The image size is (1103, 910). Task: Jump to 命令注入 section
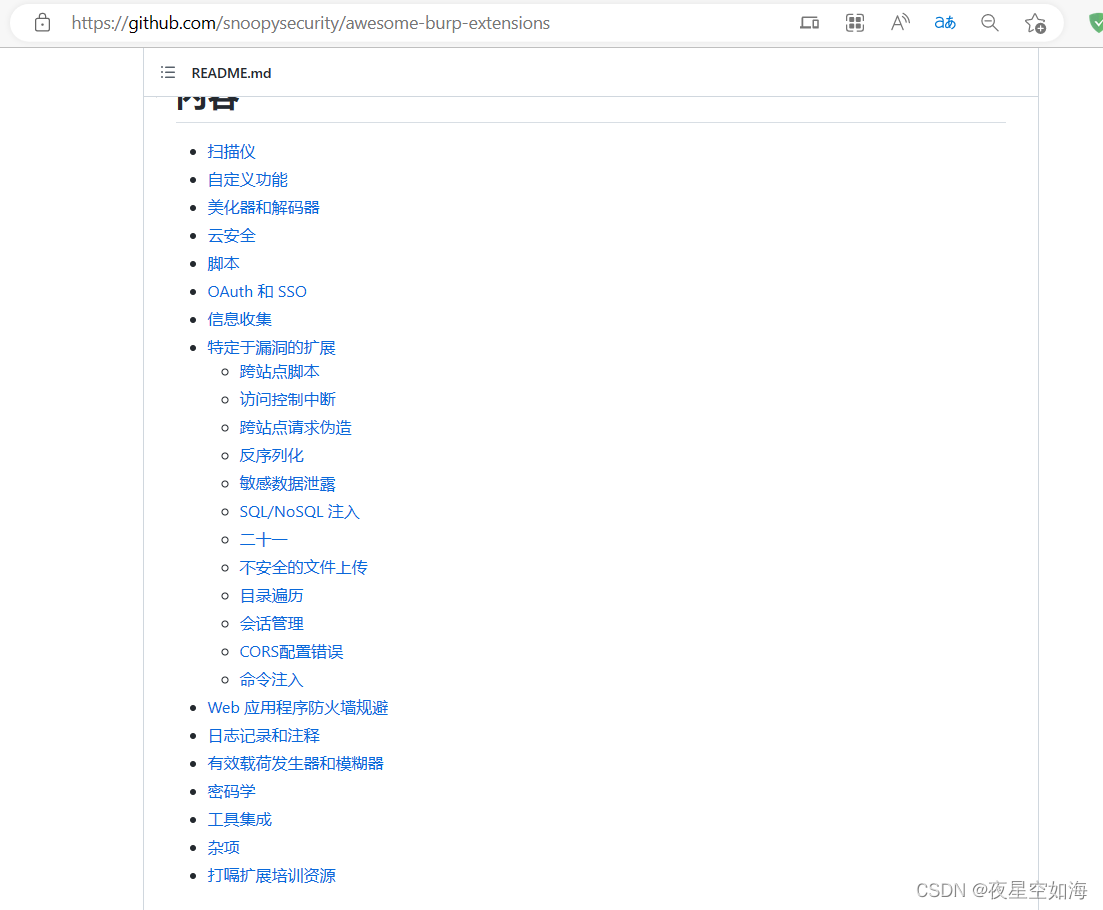click(272, 680)
